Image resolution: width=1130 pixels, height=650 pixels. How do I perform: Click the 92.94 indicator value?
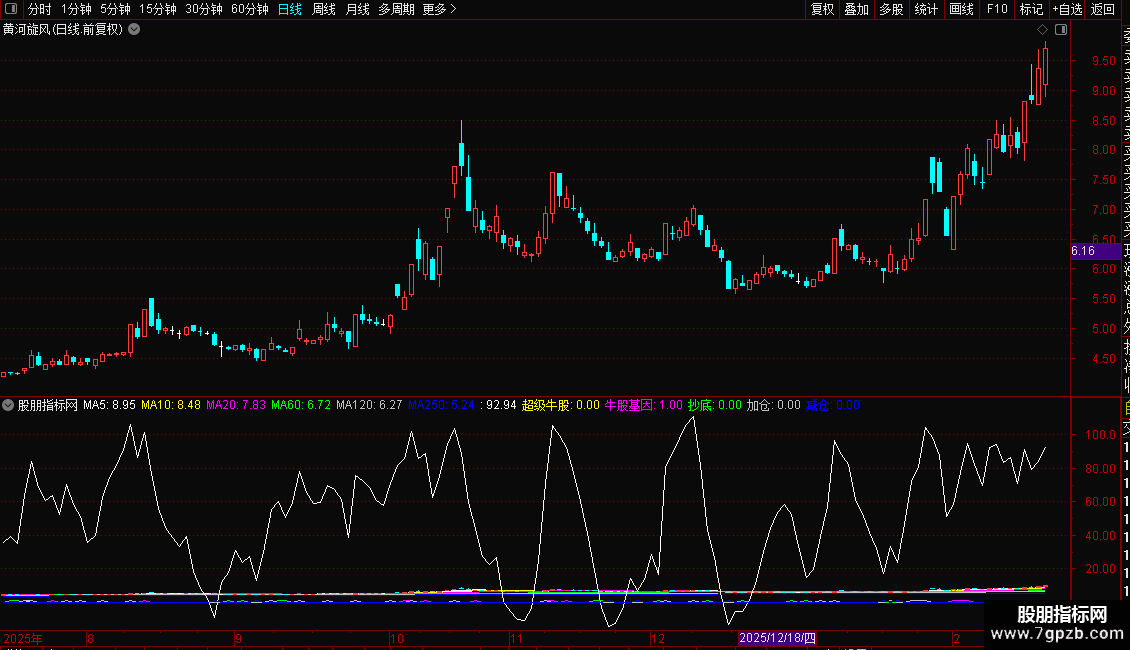coord(501,405)
